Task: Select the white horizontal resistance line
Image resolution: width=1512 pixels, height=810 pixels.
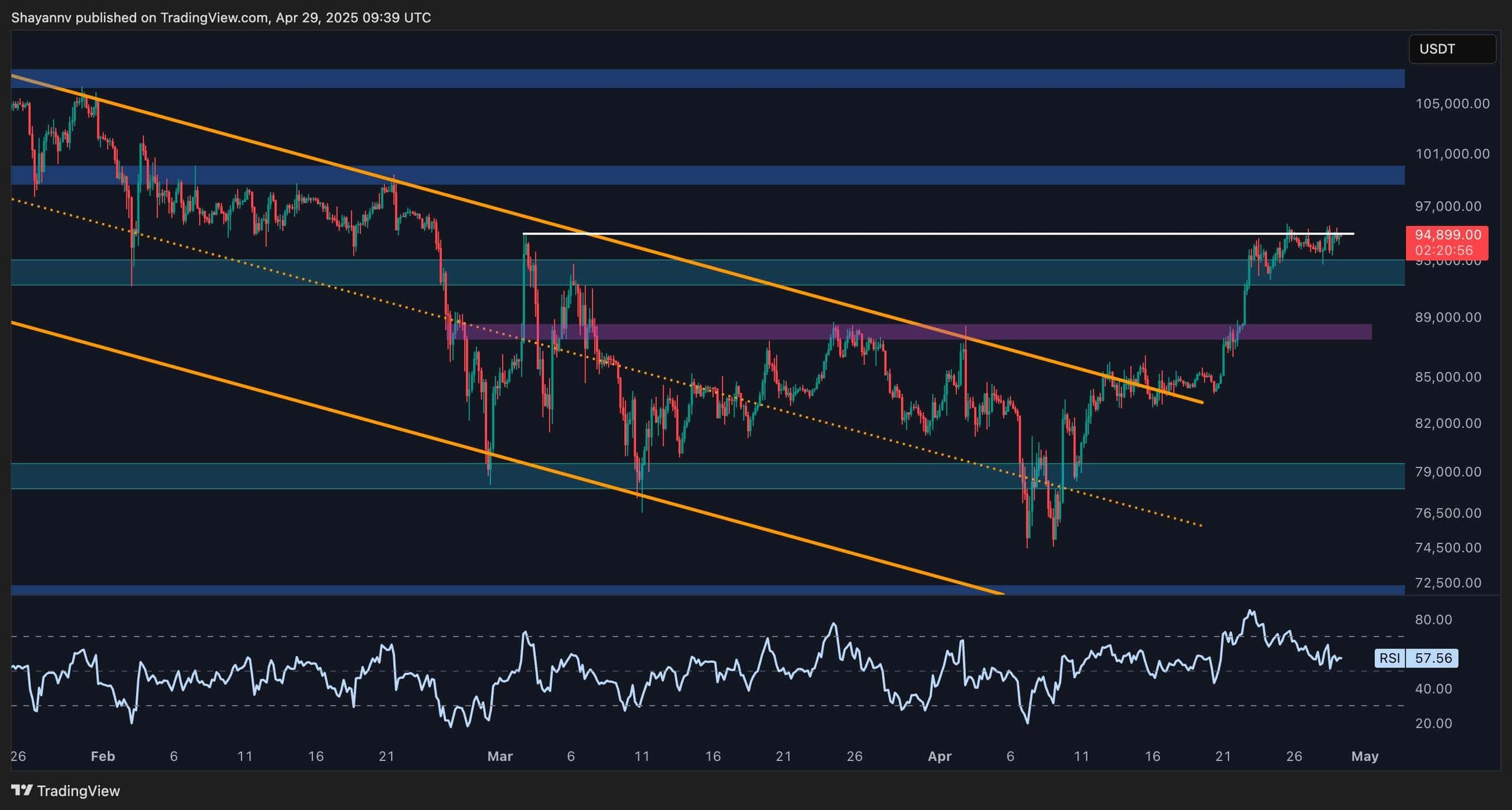Action: [886, 234]
